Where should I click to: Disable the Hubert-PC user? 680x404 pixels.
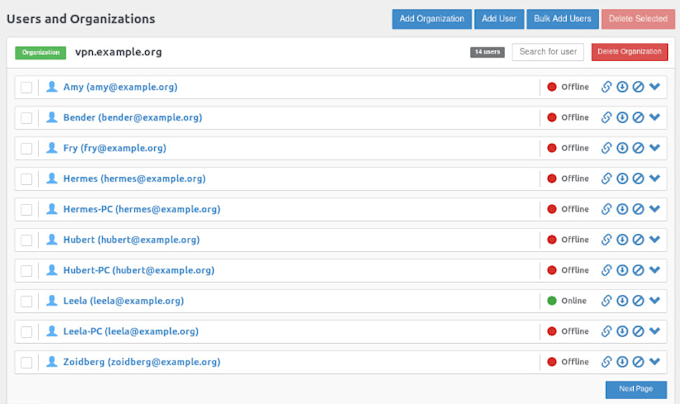638,270
